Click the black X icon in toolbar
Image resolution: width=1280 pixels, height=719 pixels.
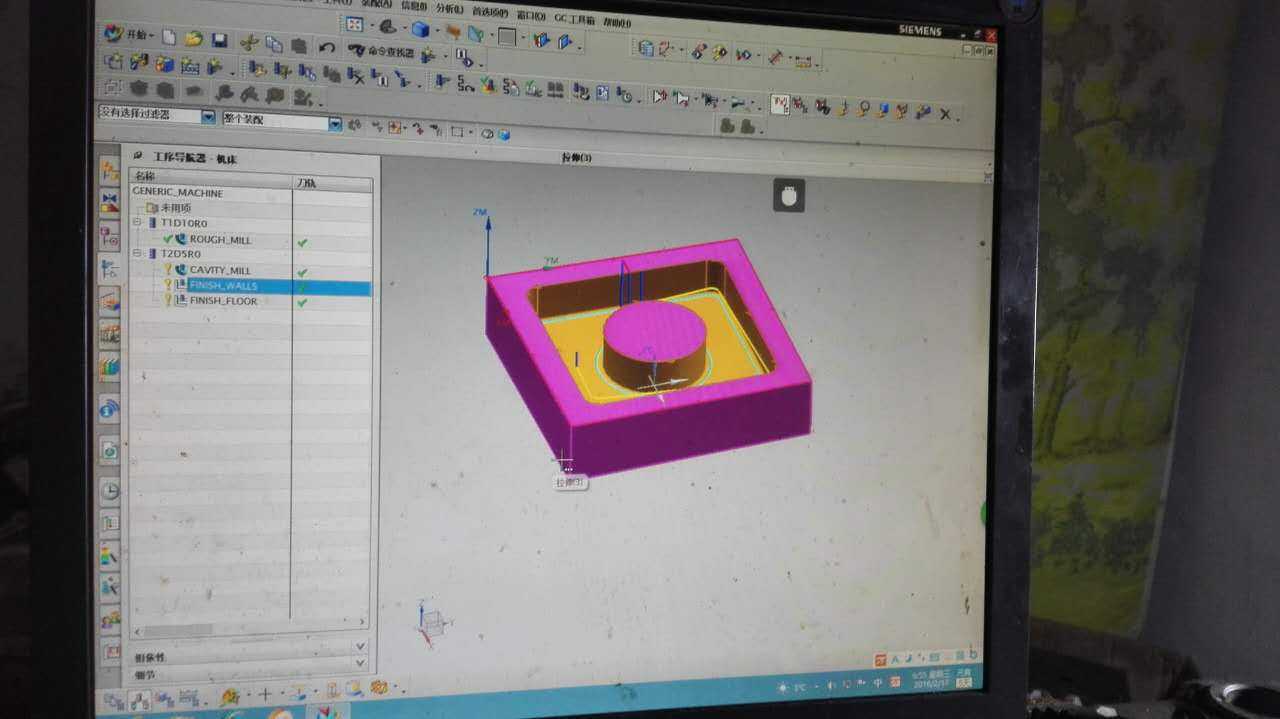coord(945,114)
